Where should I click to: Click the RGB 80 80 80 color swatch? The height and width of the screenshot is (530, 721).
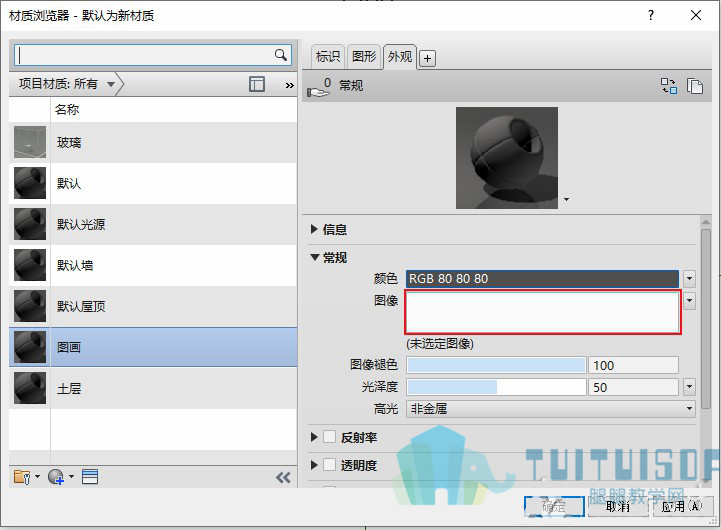tap(542, 279)
